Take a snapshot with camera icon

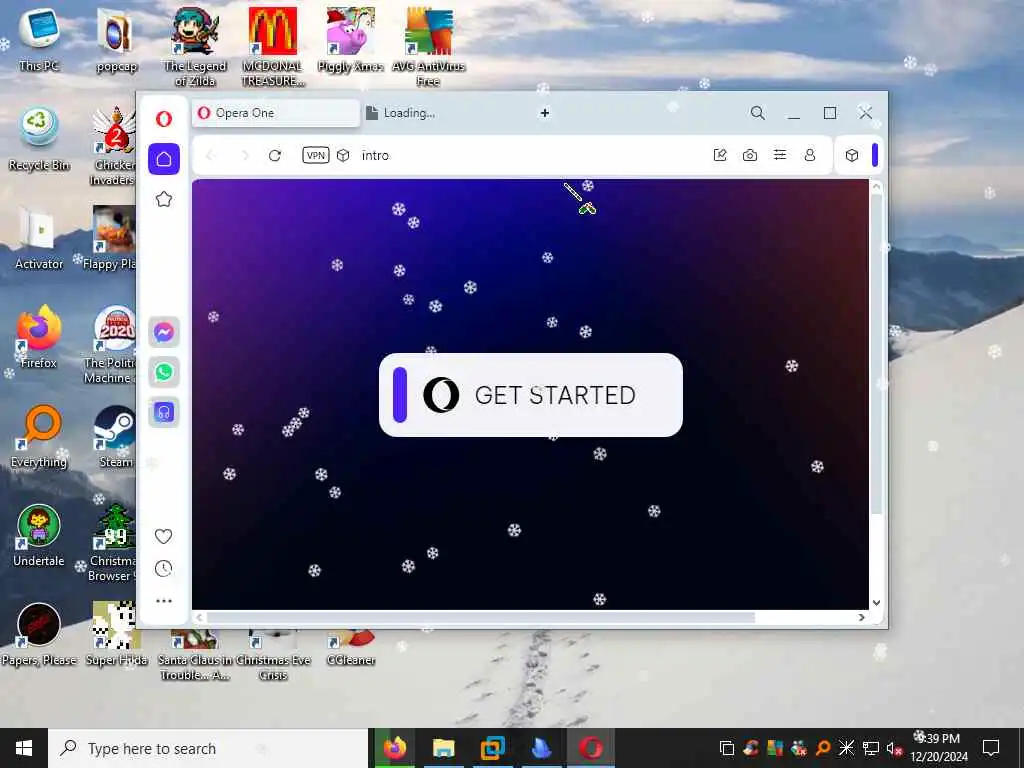tap(750, 155)
